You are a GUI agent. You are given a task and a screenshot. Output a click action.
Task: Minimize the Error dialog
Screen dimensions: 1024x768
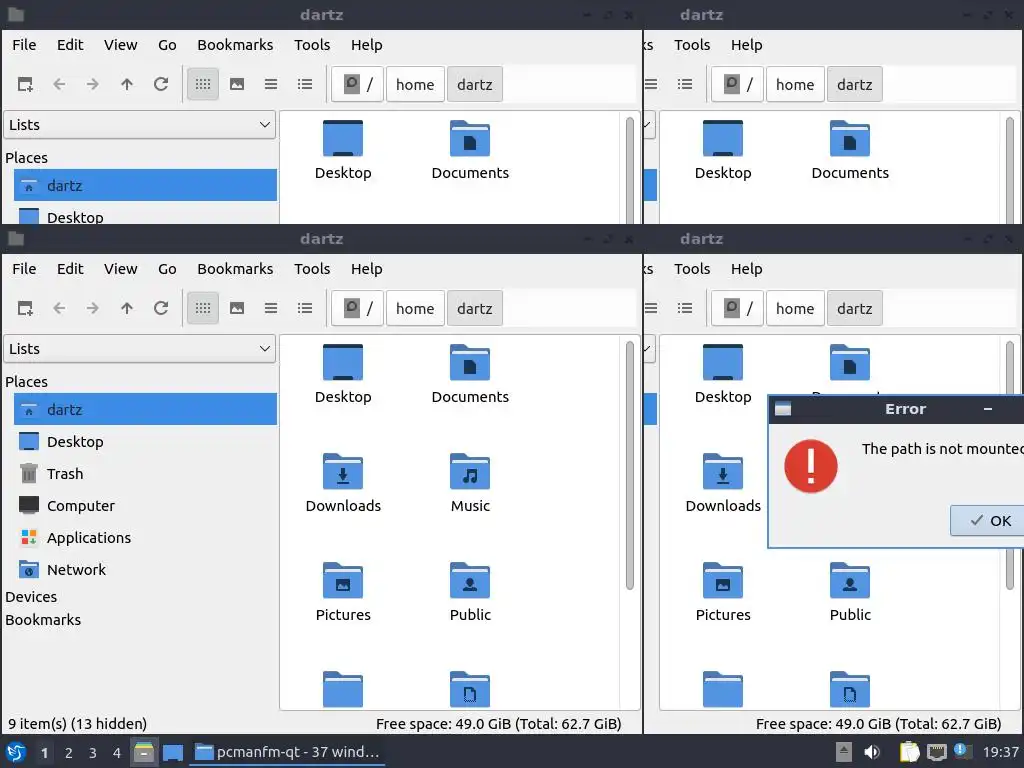pyautogui.click(x=988, y=409)
